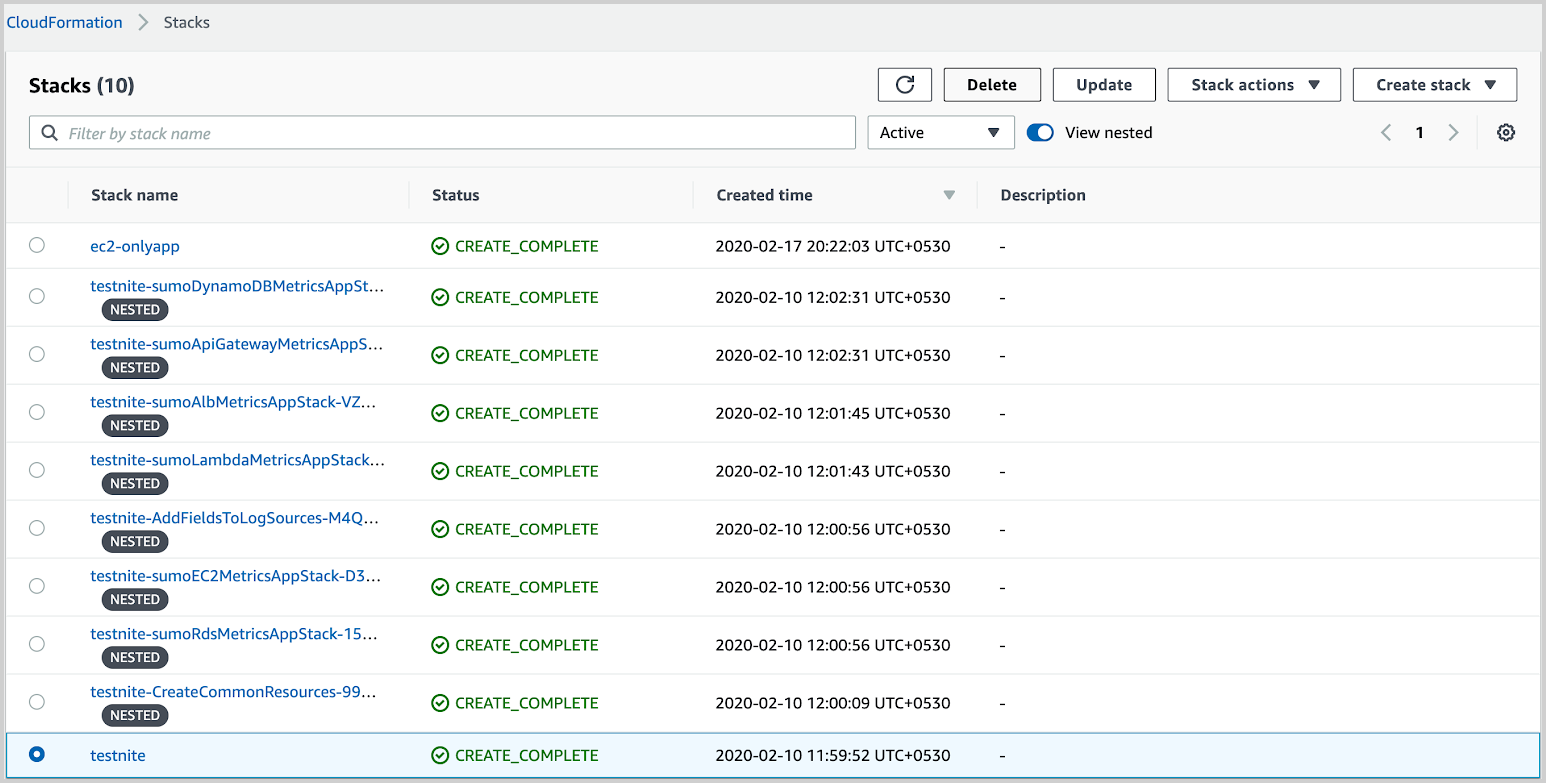Select the ec2-onlyapp radio button
Image resolution: width=1546 pixels, height=783 pixels.
(37, 245)
